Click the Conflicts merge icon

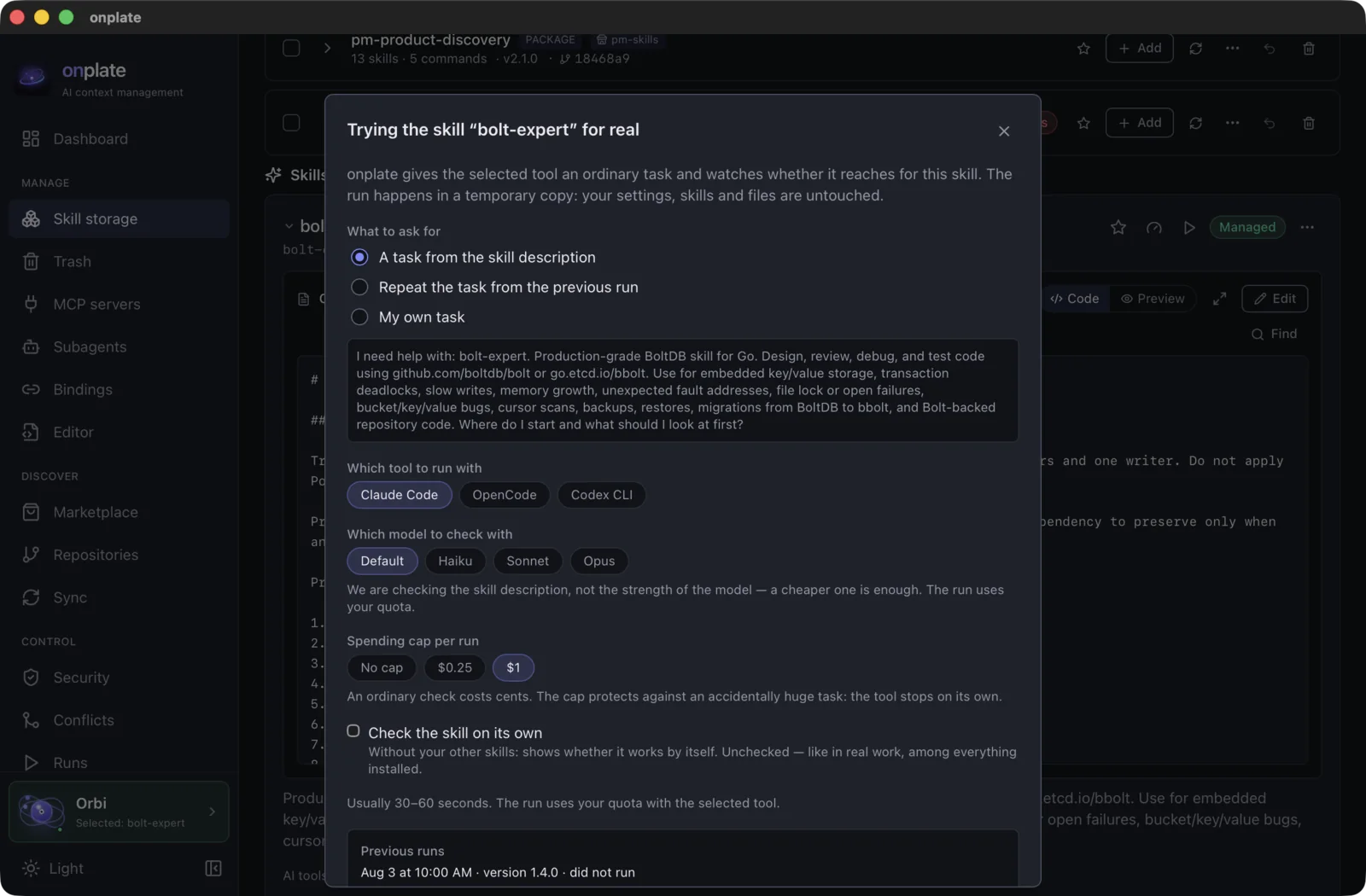tap(31, 721)
